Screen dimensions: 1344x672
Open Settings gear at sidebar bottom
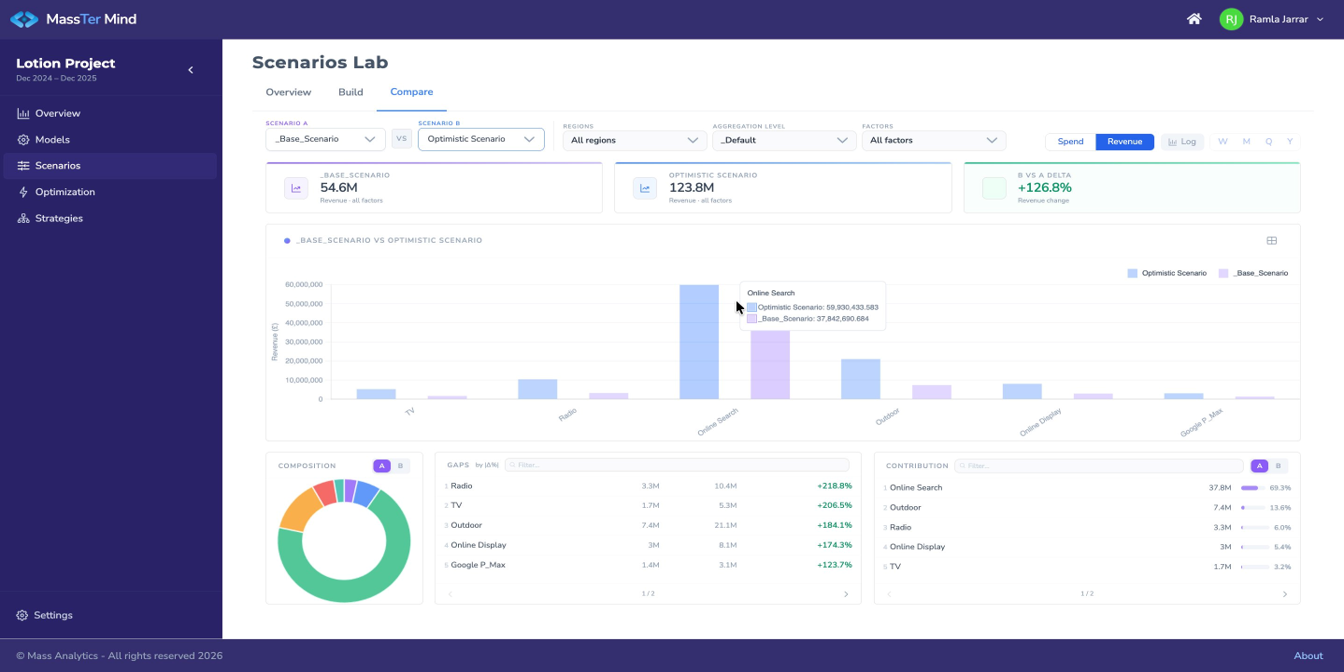[x=22, y=616]
